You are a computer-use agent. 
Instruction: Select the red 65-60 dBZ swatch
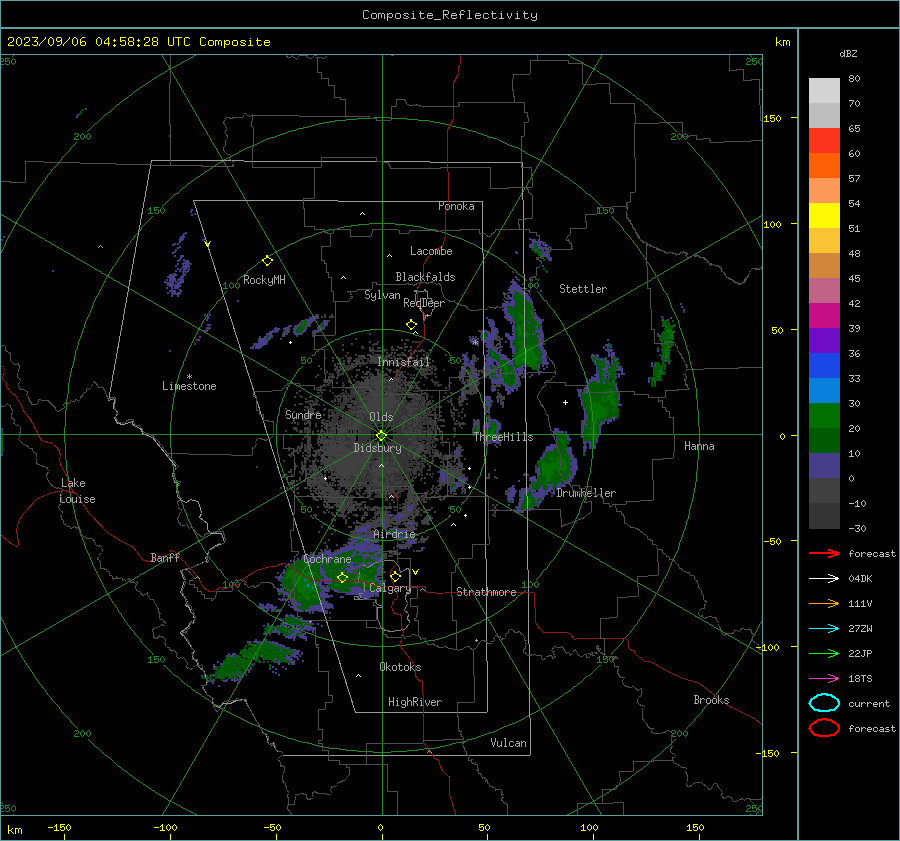[x=824, y=140]
